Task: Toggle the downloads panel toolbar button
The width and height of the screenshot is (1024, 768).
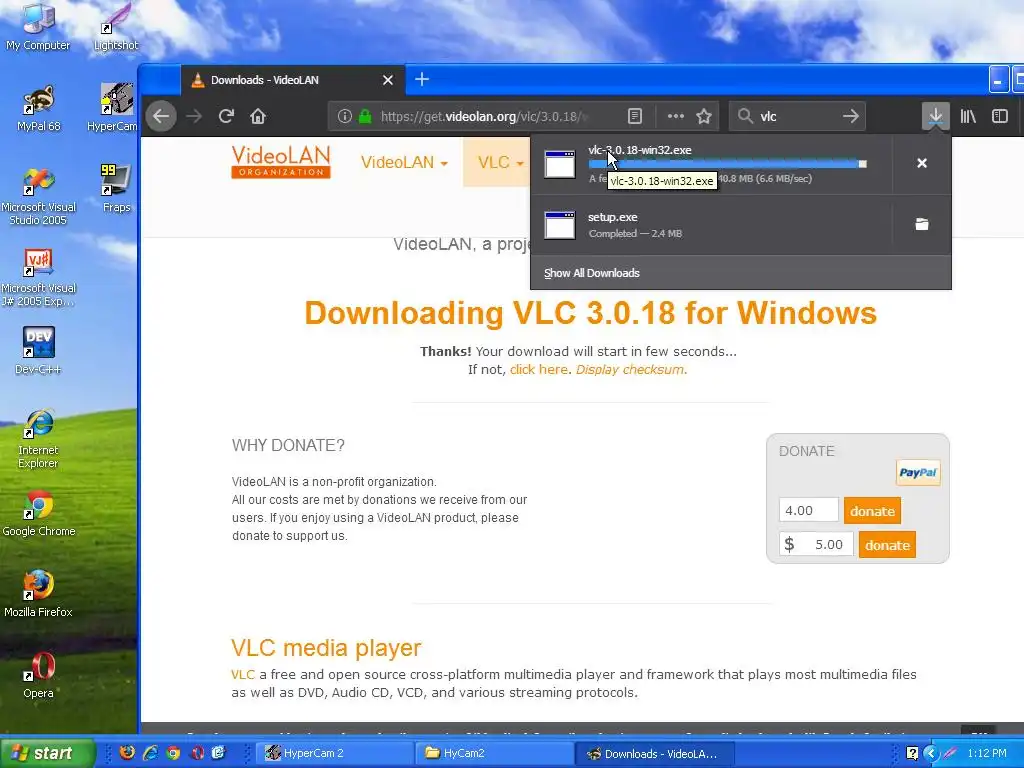Action: pyautogui.click(x=935, y=116)
